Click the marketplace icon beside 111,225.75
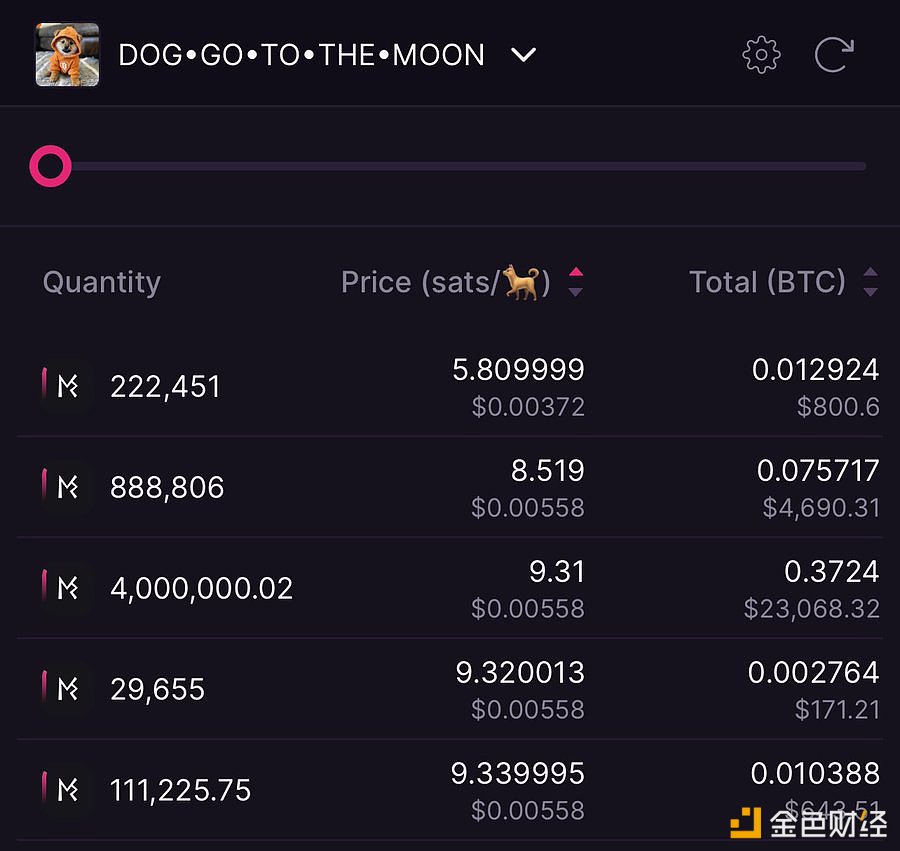The width and height of the screenshot is (900, 851). (x=67, y=790)
